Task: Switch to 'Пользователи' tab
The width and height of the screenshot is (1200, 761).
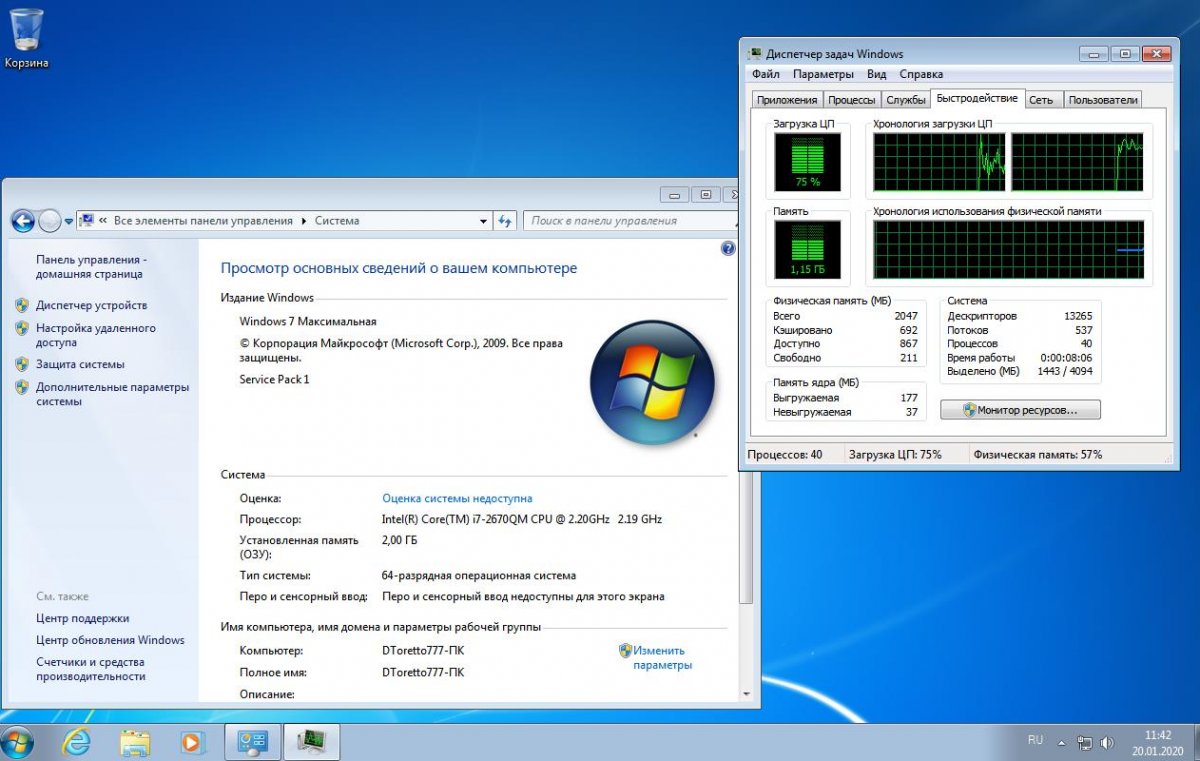Action: point(1102,100)
